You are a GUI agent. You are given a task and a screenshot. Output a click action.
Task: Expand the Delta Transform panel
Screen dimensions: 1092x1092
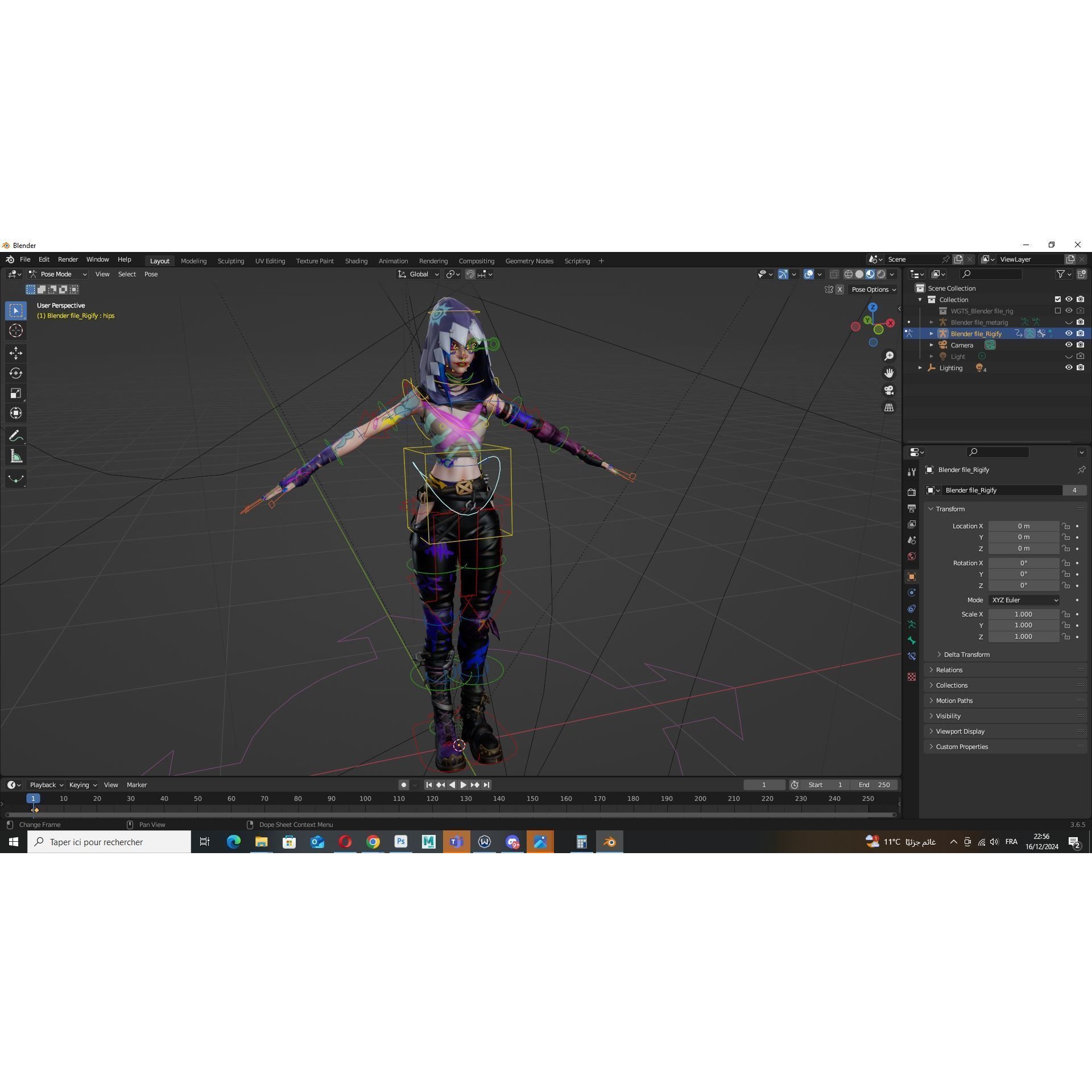[967, 655]
